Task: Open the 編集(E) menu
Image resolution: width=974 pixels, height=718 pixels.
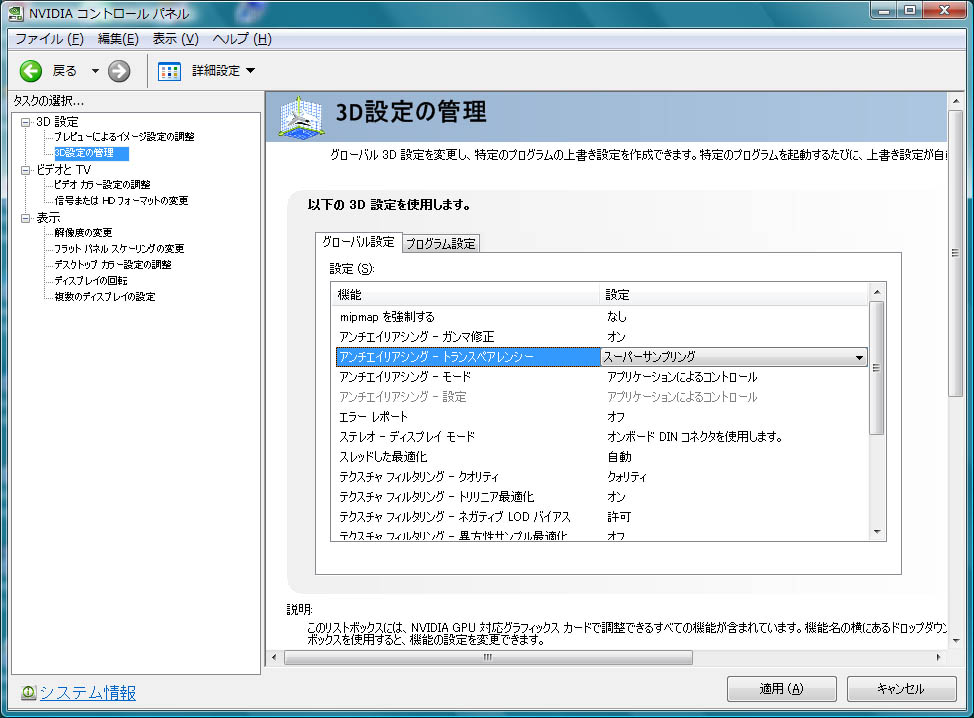Action: (118, 39)
